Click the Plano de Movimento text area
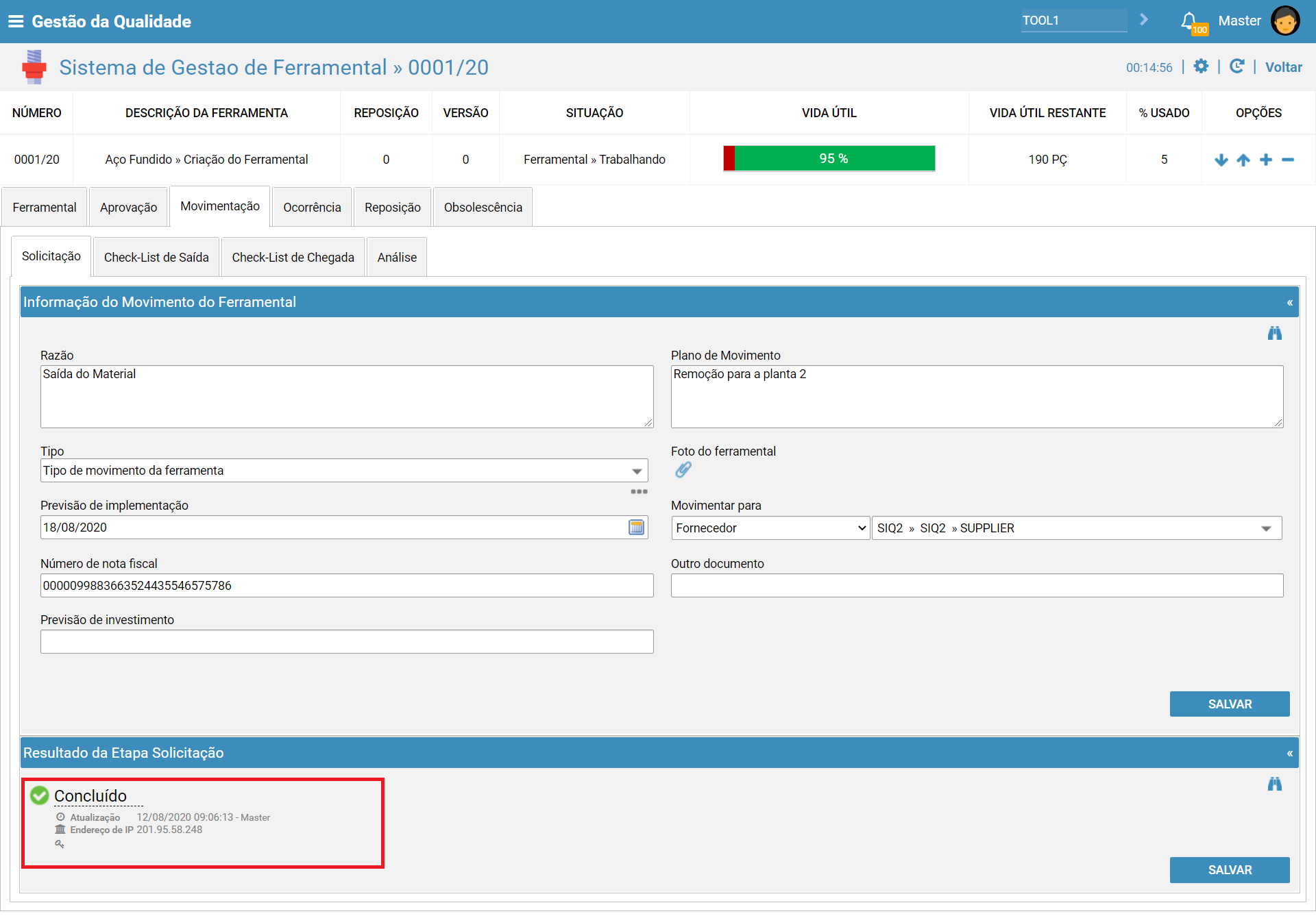Viewport: 1316px width, 916px height. click(977, 397)
